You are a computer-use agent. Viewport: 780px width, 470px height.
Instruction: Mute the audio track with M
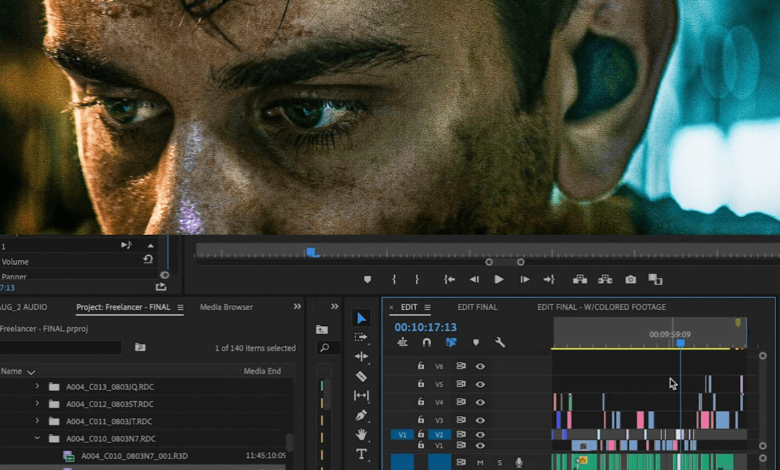tap(480, 463)
